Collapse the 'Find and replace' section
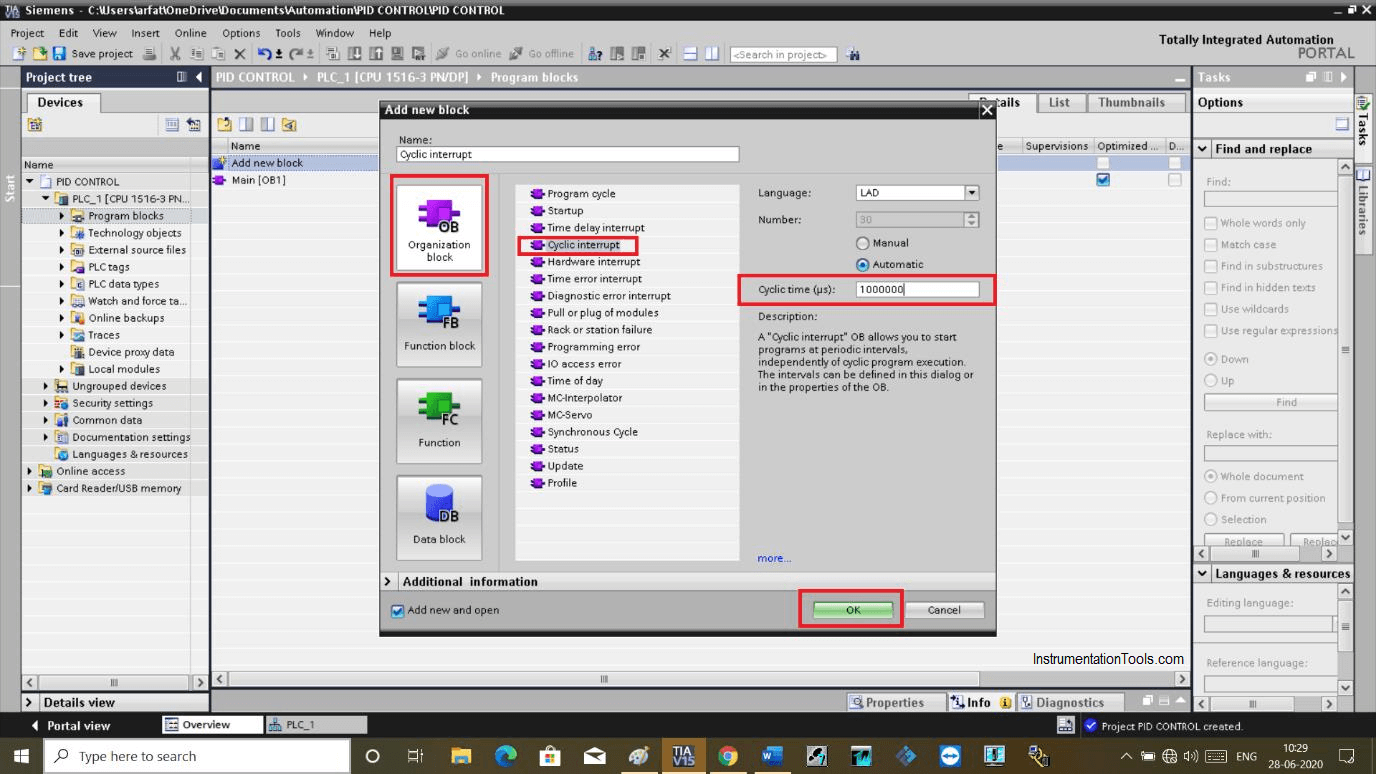The width and height of the screenshot is (1376, 774). click(x=1203, y=149)
